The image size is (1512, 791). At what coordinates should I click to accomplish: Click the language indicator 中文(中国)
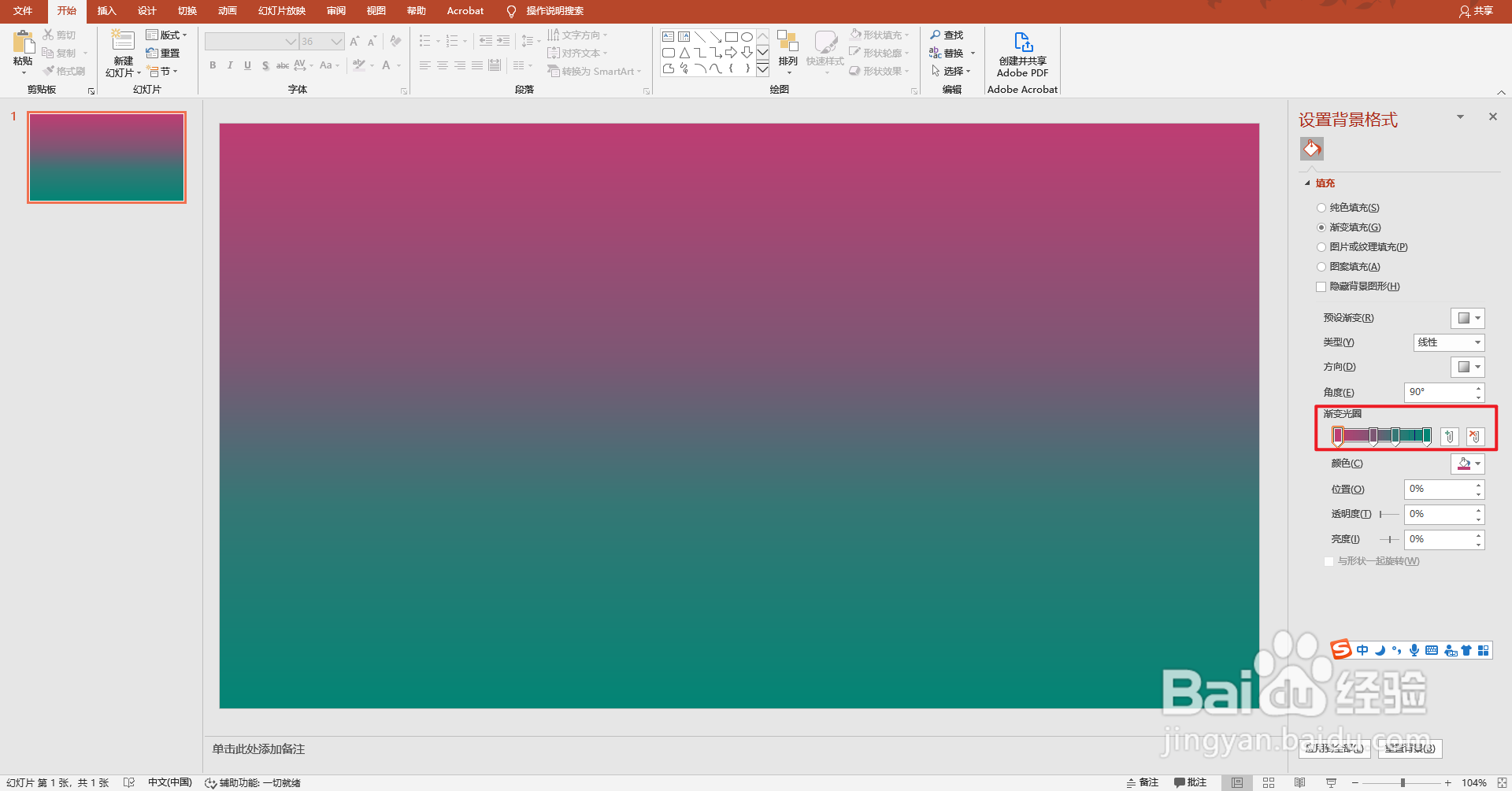point(169,782)
